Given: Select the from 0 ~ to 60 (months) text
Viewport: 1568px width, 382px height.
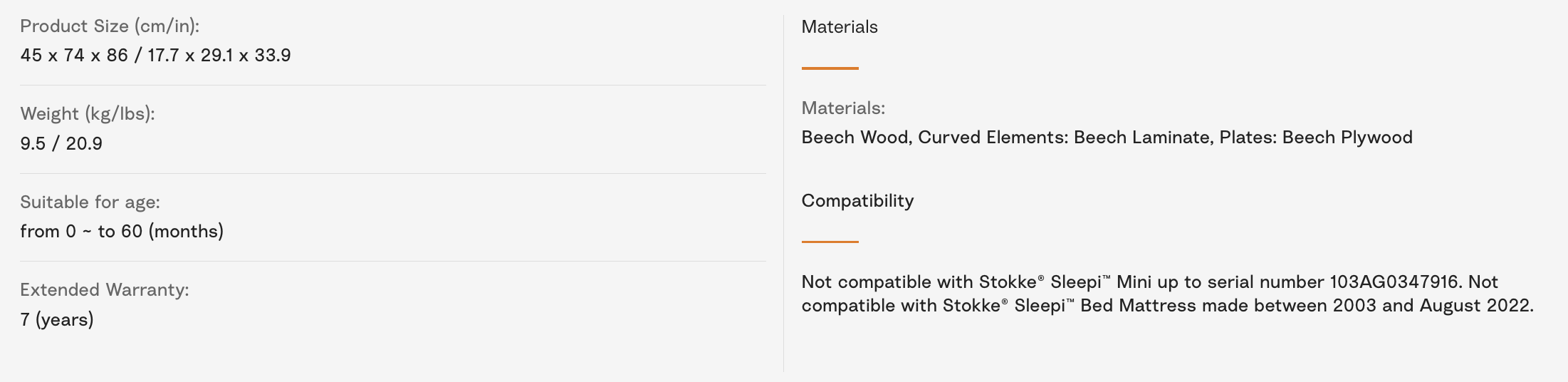Looking at the screenshot, I should [122, 232].
